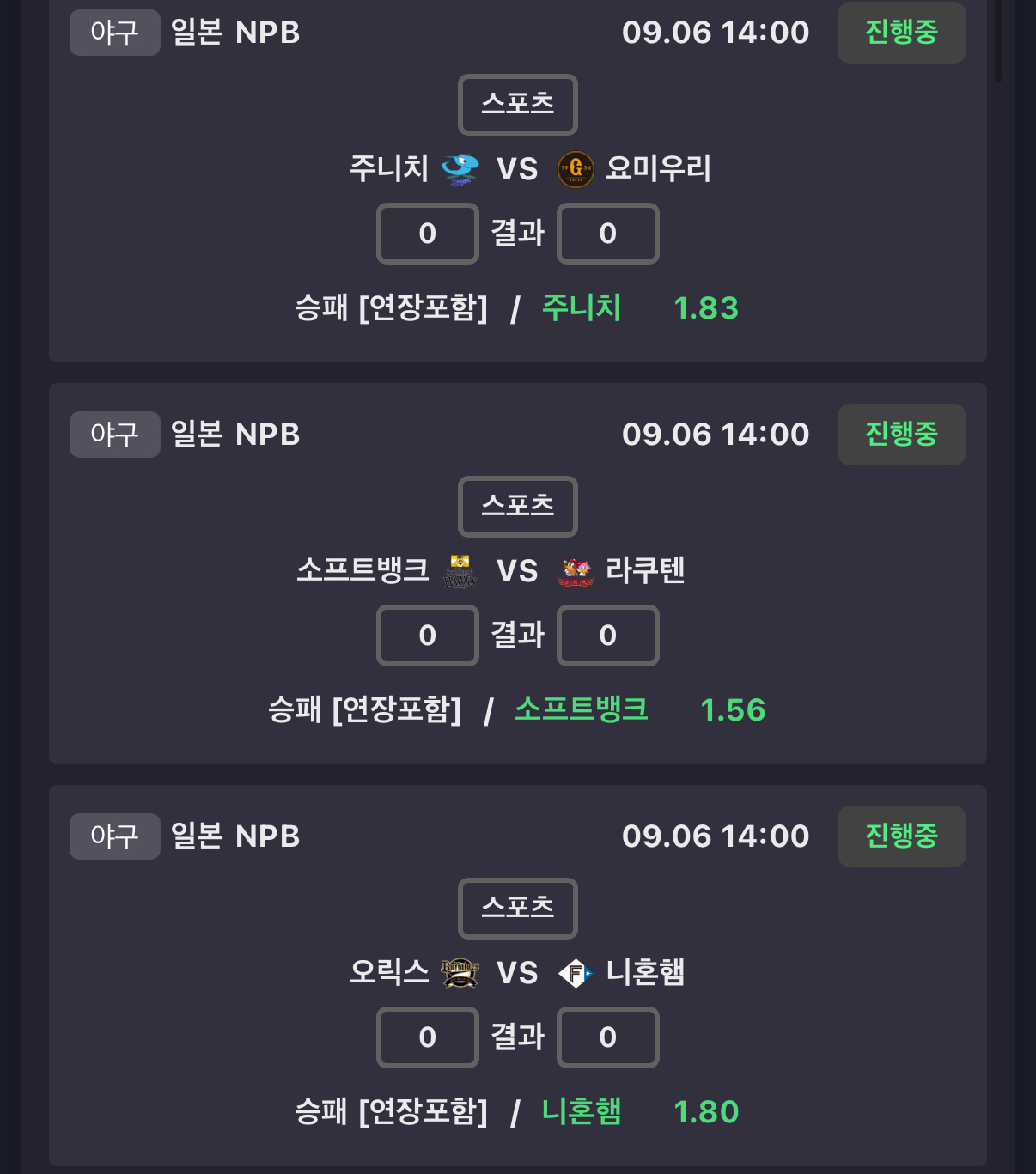
Task: Click the 요미우리 Giants team logo
Action: (576, 169)
